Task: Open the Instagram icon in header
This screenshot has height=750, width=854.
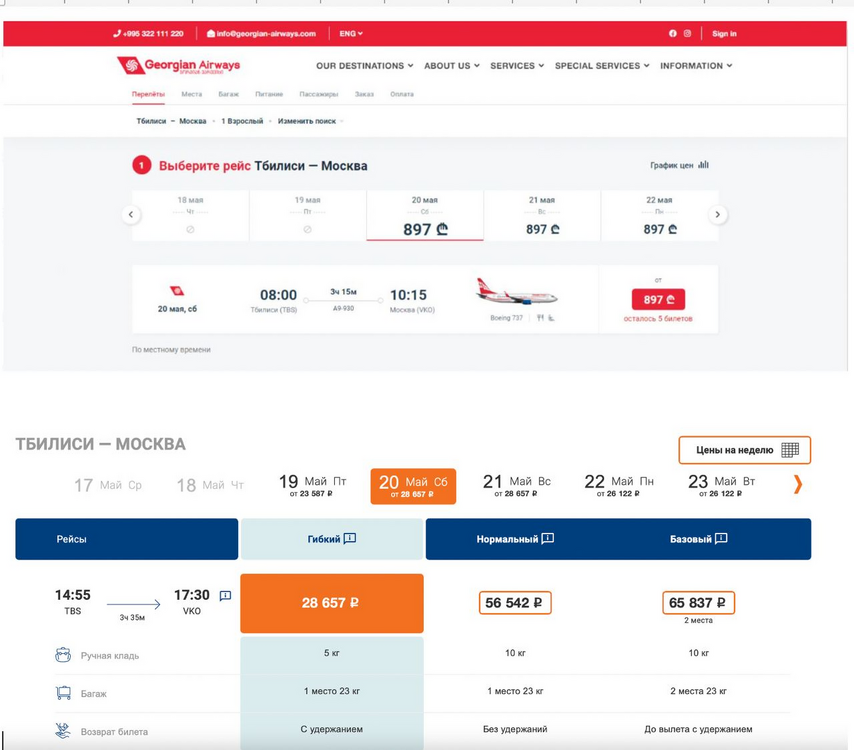Action: 687,33
